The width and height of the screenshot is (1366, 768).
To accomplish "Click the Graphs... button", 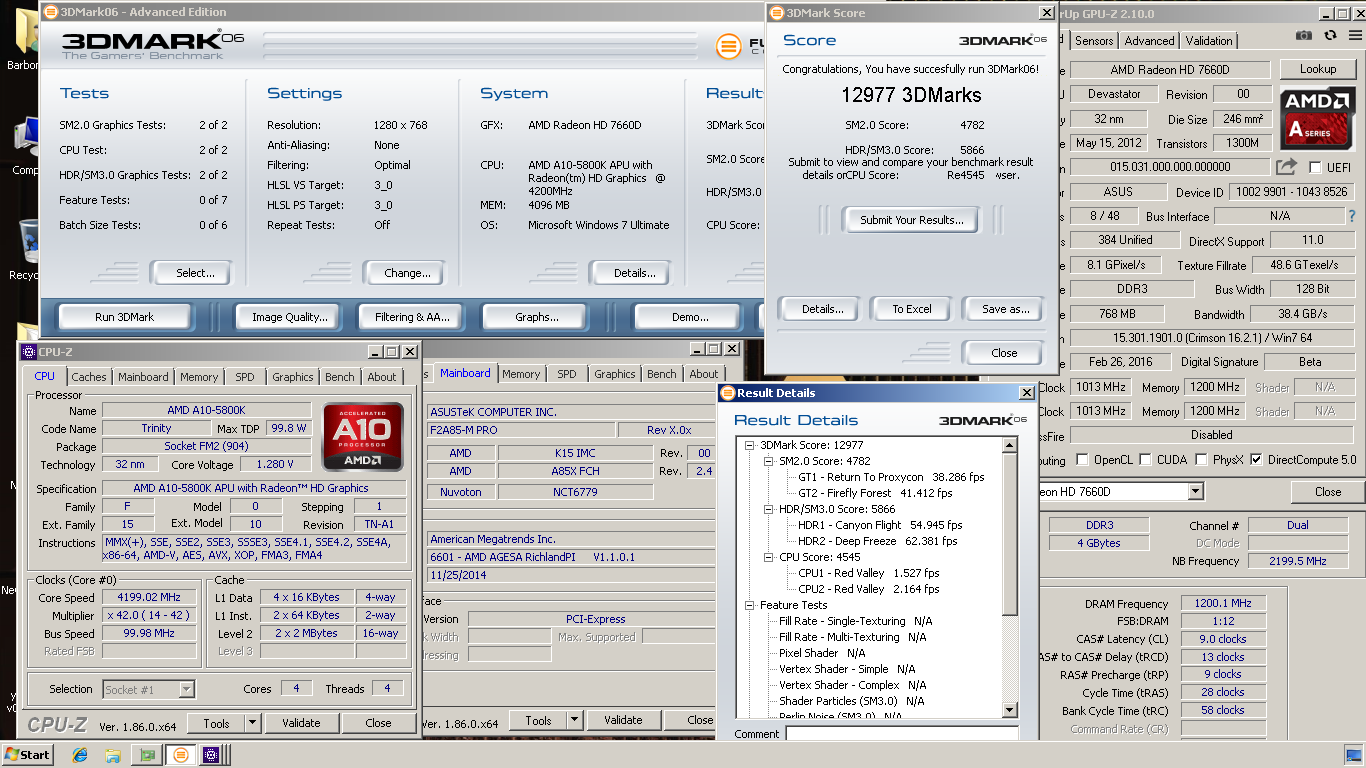I will point(536,317).
